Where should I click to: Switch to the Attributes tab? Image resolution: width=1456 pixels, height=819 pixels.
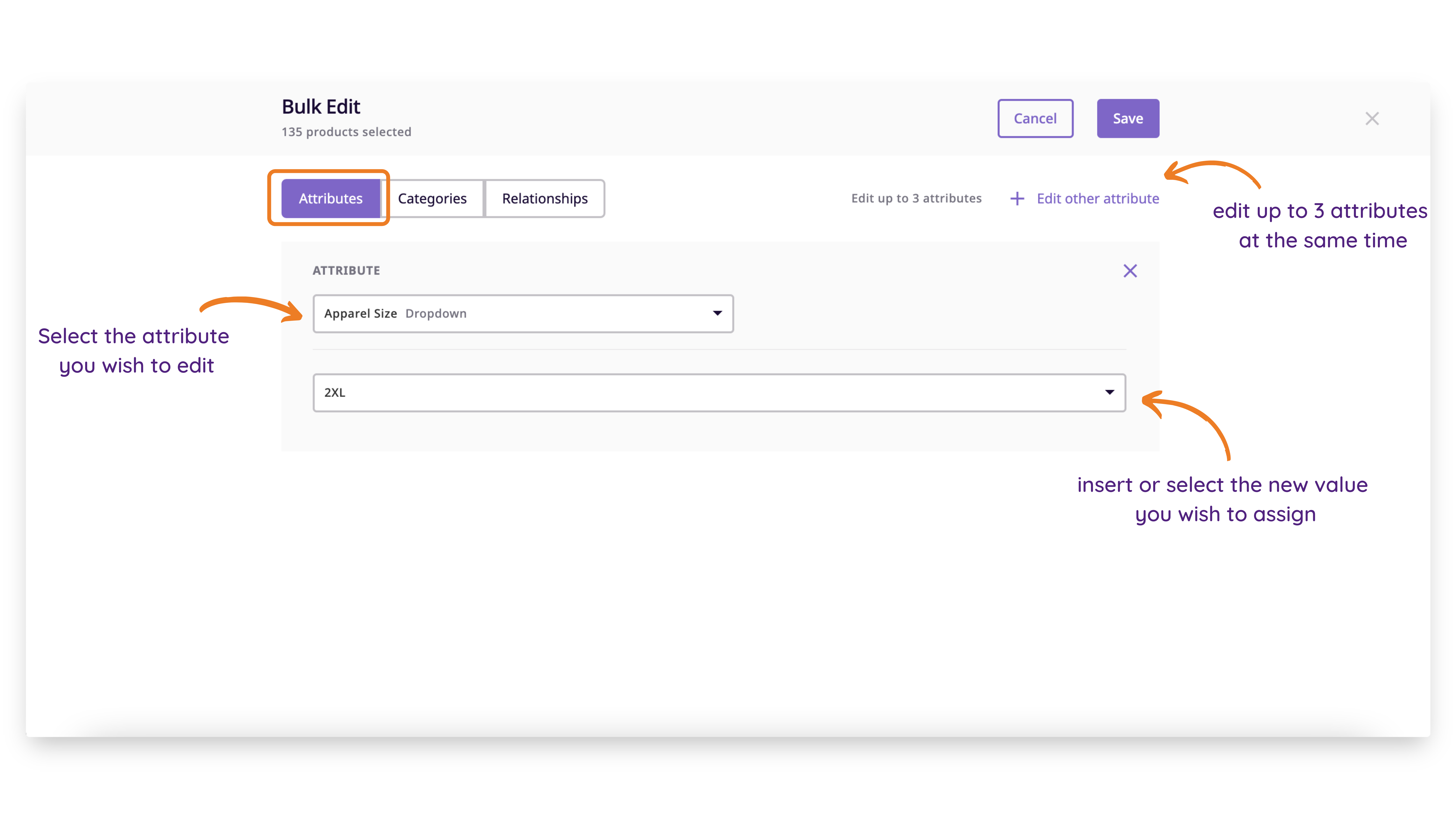pyautogui.click(x=331, y=198)
